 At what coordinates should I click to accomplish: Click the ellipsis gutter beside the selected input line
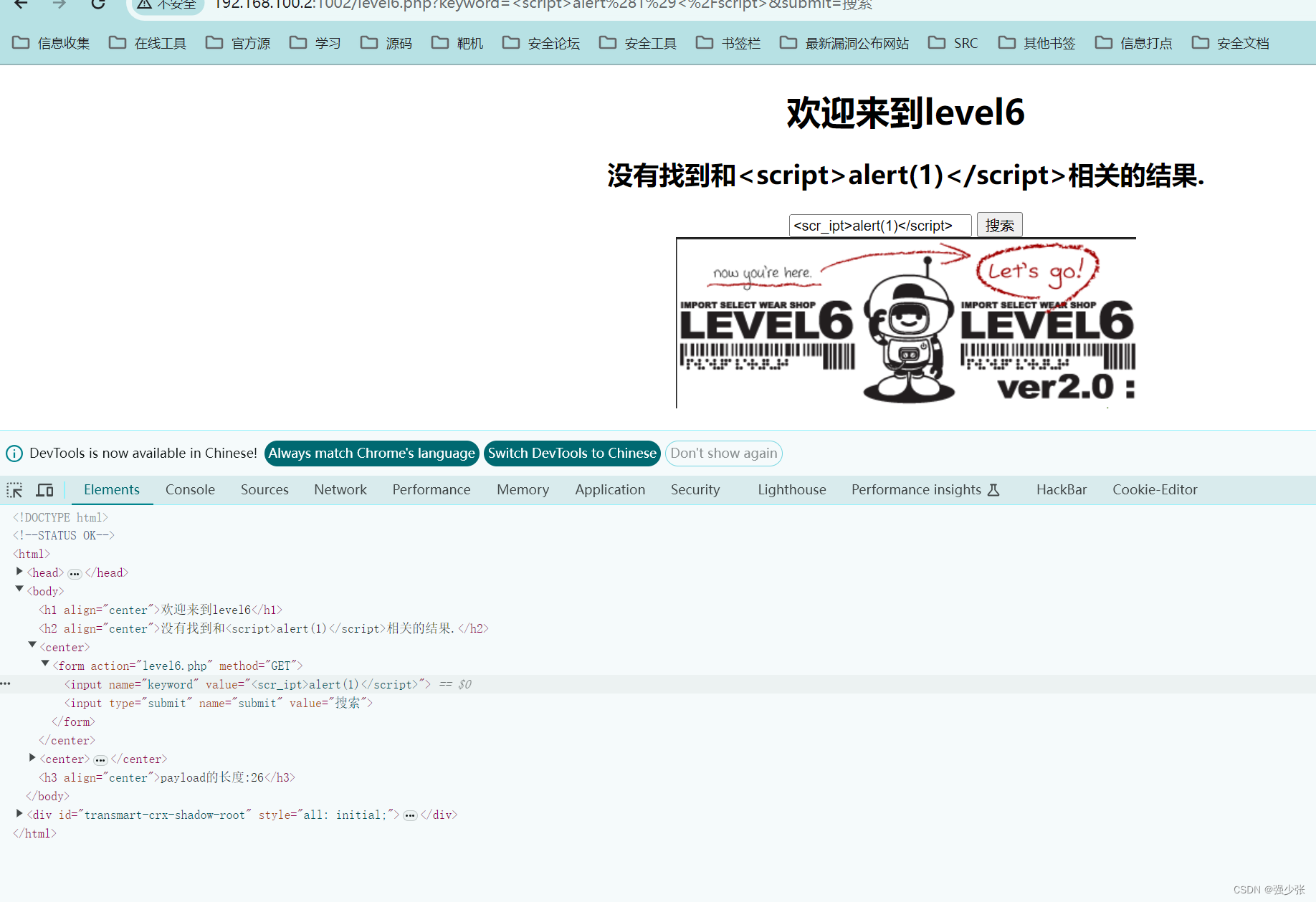click(x=6, y=684)
